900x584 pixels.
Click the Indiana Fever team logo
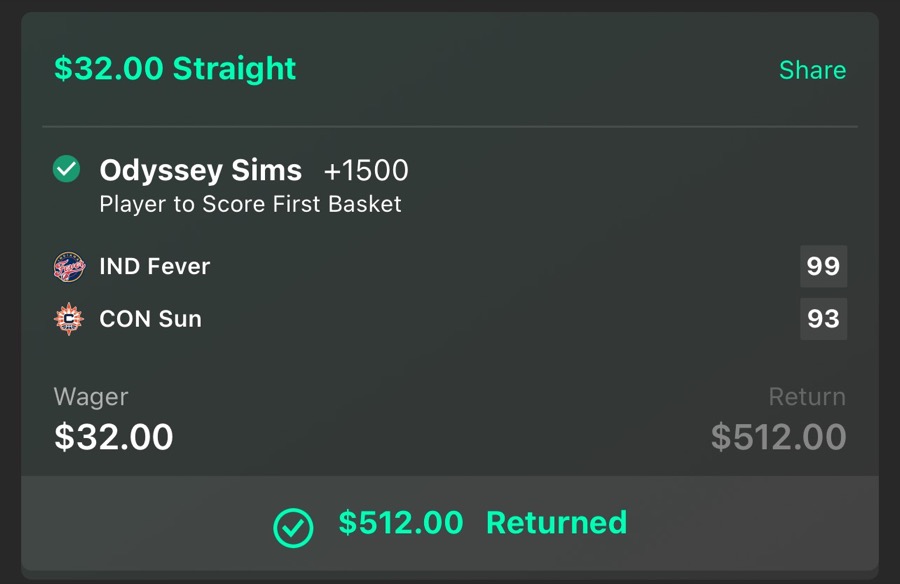tap(69, 266)
